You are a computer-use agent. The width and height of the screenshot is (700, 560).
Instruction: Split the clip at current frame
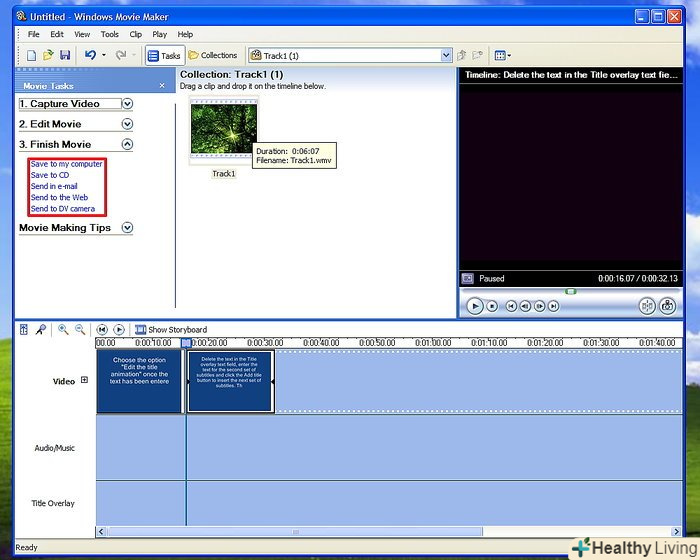pos(647,306)
